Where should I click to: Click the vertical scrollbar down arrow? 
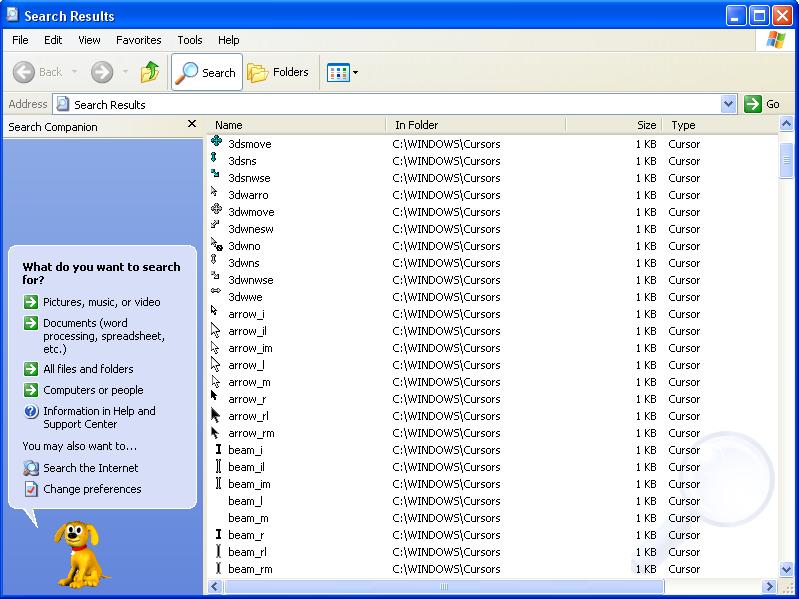[x=787, y=571]
